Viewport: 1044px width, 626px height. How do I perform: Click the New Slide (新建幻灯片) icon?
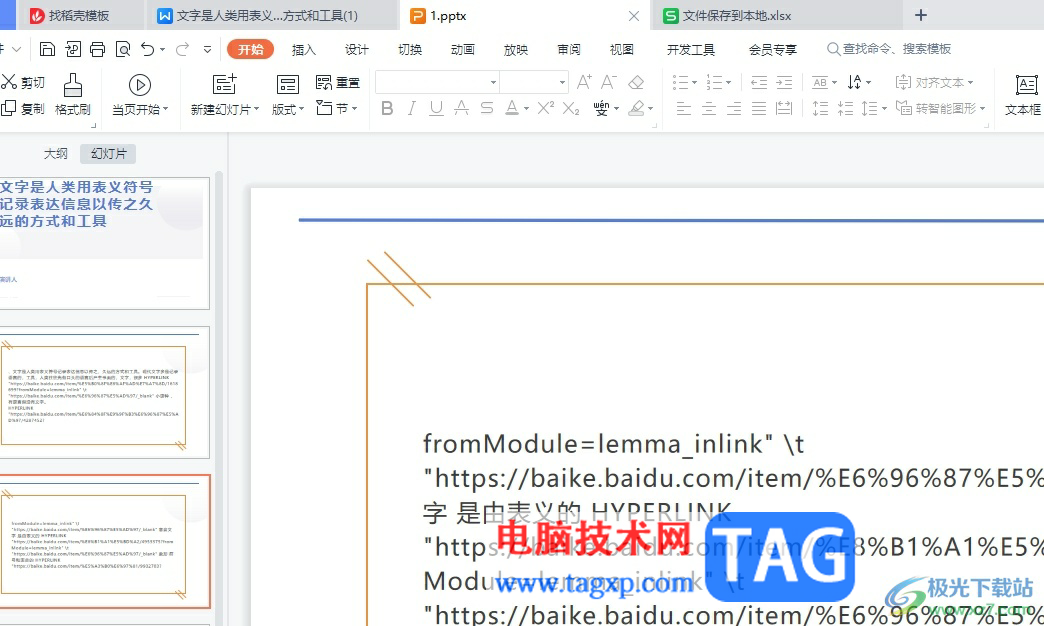pyautogui.click(x=224, y=85)
